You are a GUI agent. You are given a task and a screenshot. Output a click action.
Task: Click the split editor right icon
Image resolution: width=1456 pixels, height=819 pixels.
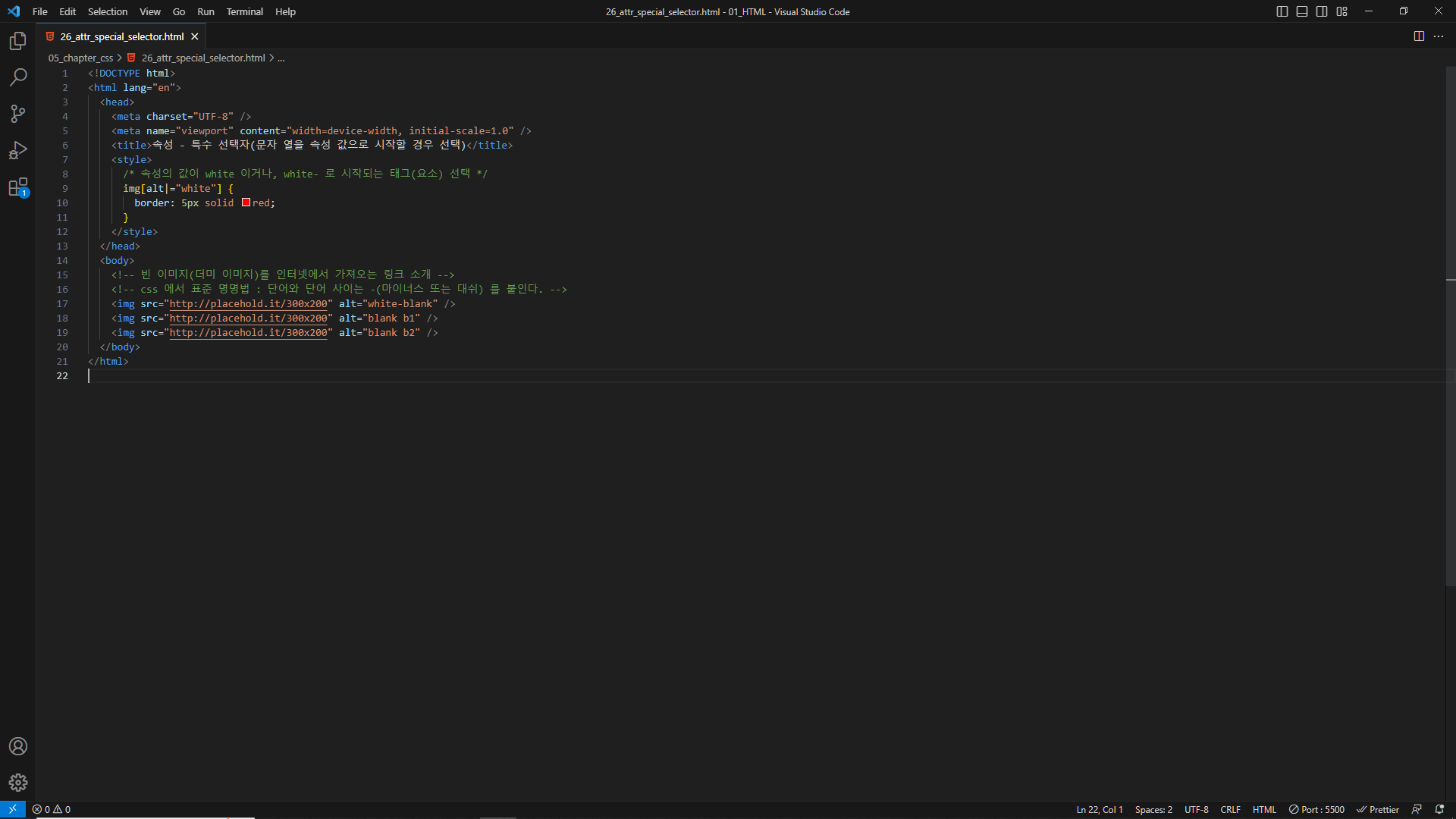click(1419, 36)
